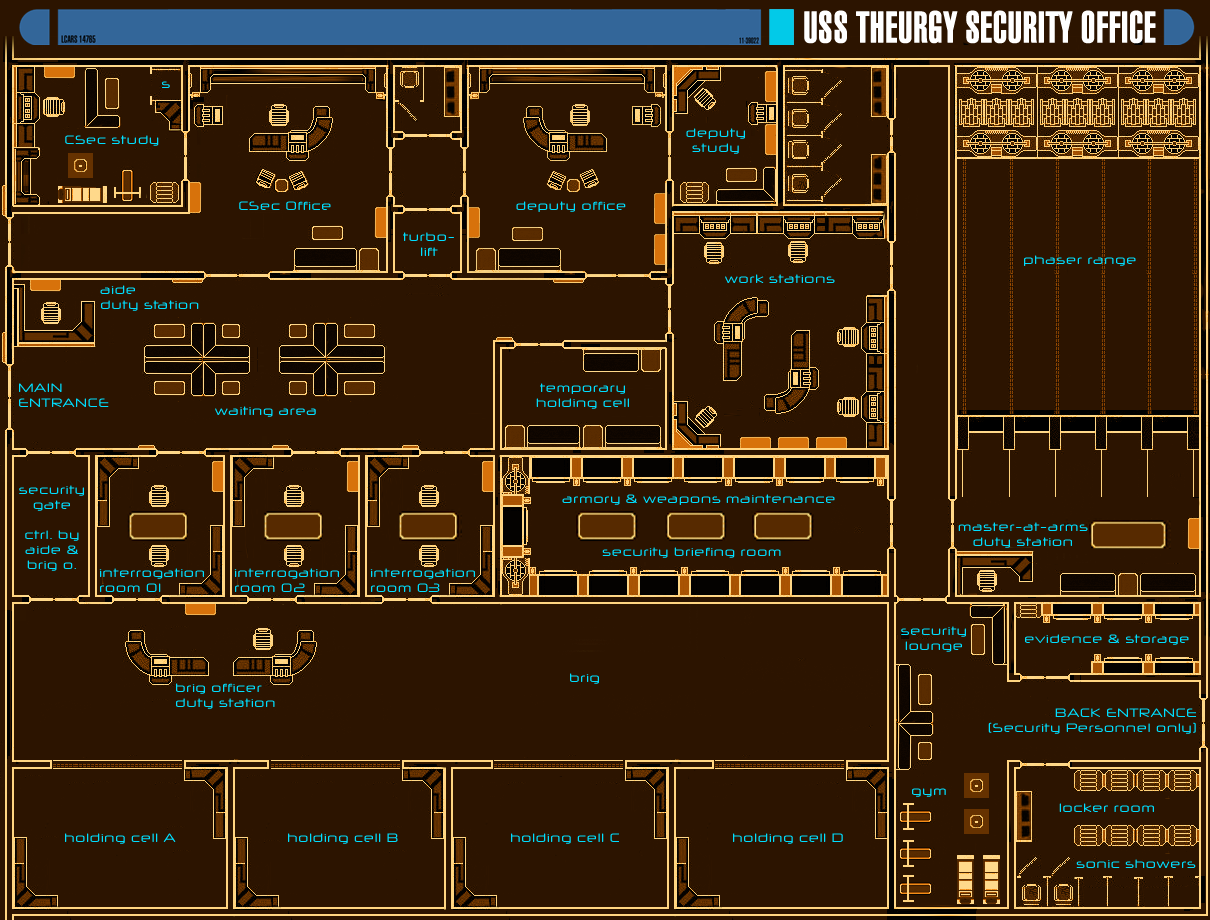The height and width of the screenshot is (920, 1210).
Task: Click the "holding cell D" label
Action: point(788,838)
